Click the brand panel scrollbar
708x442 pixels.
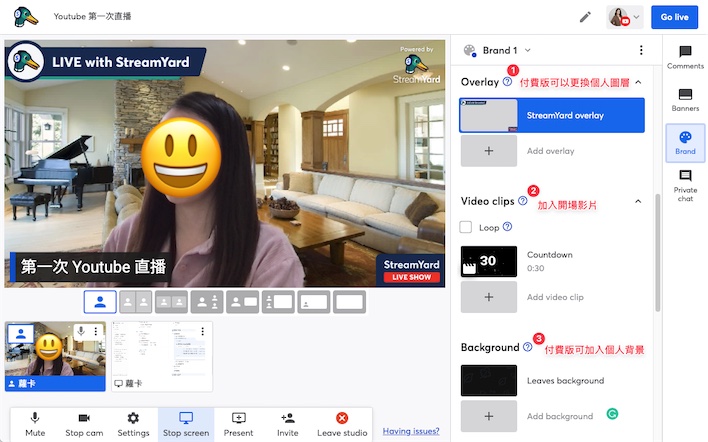tap(657, 253)
